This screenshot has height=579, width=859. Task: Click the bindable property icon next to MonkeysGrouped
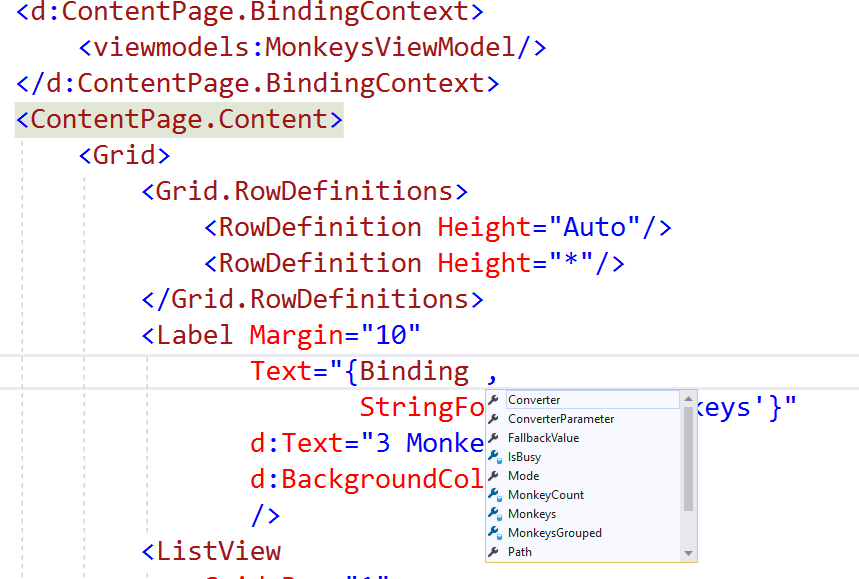click(493, 532)
